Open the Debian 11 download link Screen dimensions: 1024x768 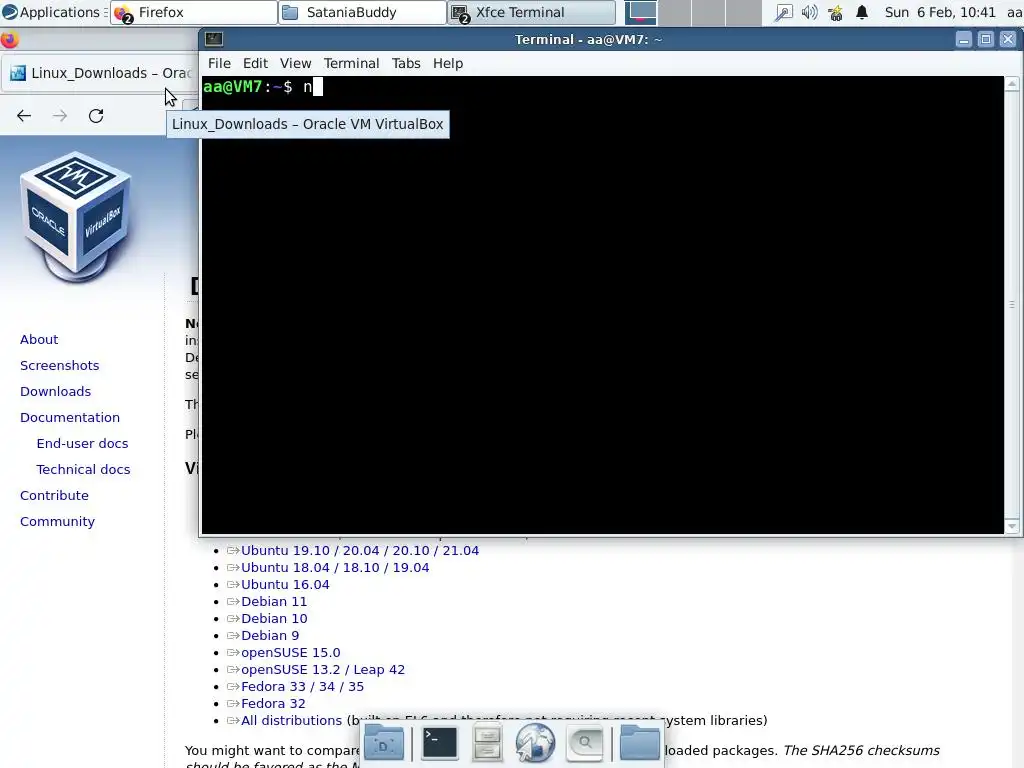[x=274, y=601]
